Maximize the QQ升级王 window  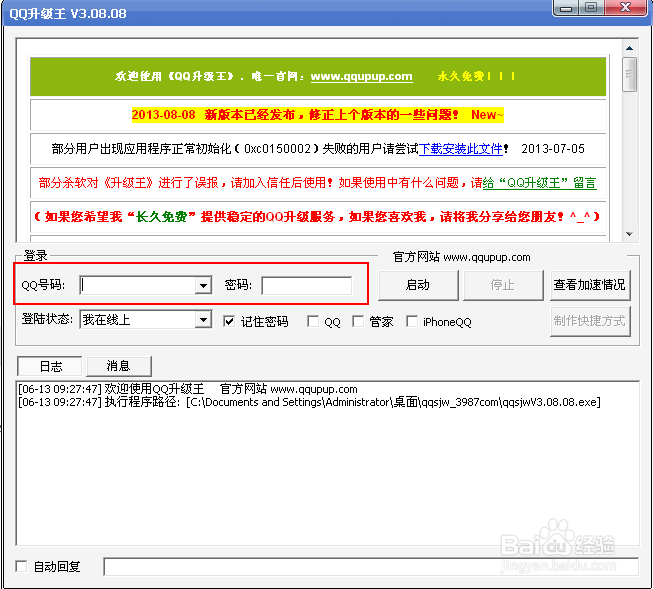click(x=591, y=7)
